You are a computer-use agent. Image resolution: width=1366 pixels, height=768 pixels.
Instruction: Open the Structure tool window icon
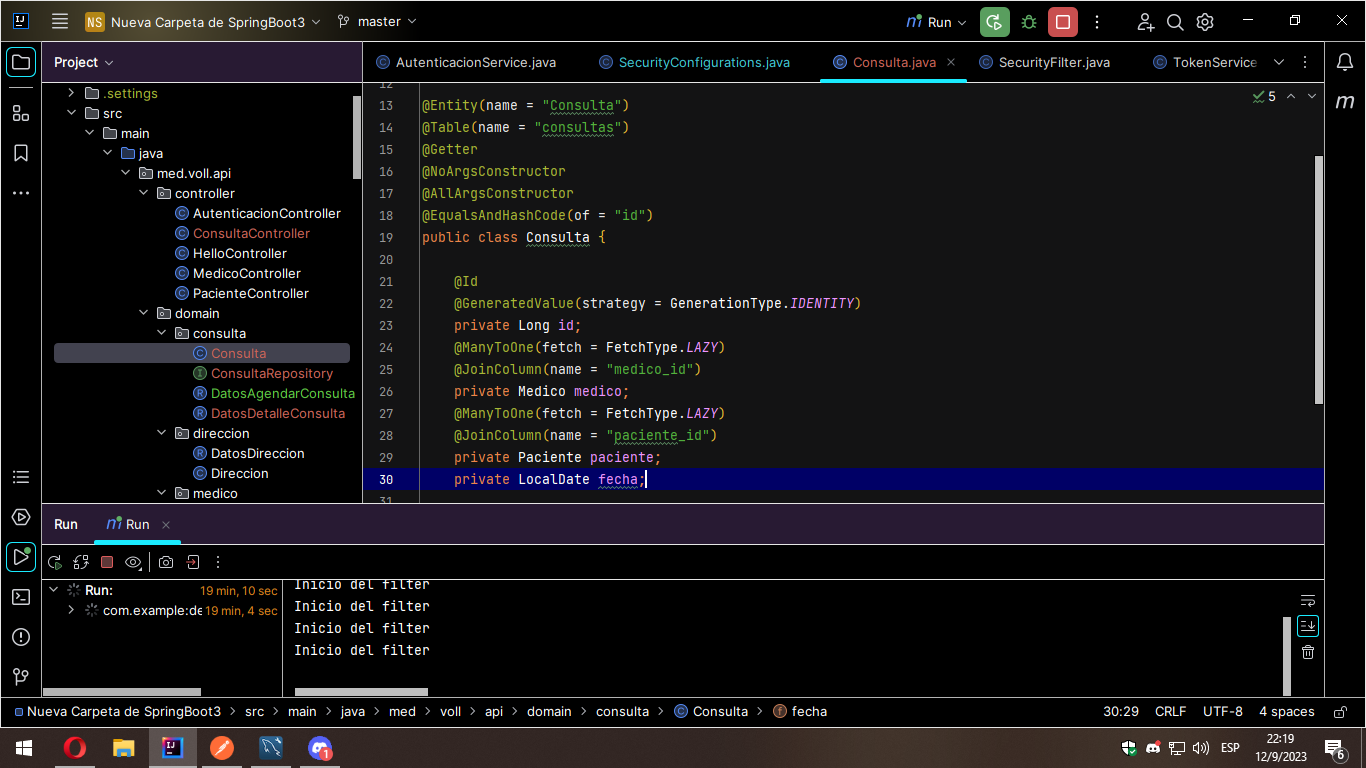pos(21,113)
